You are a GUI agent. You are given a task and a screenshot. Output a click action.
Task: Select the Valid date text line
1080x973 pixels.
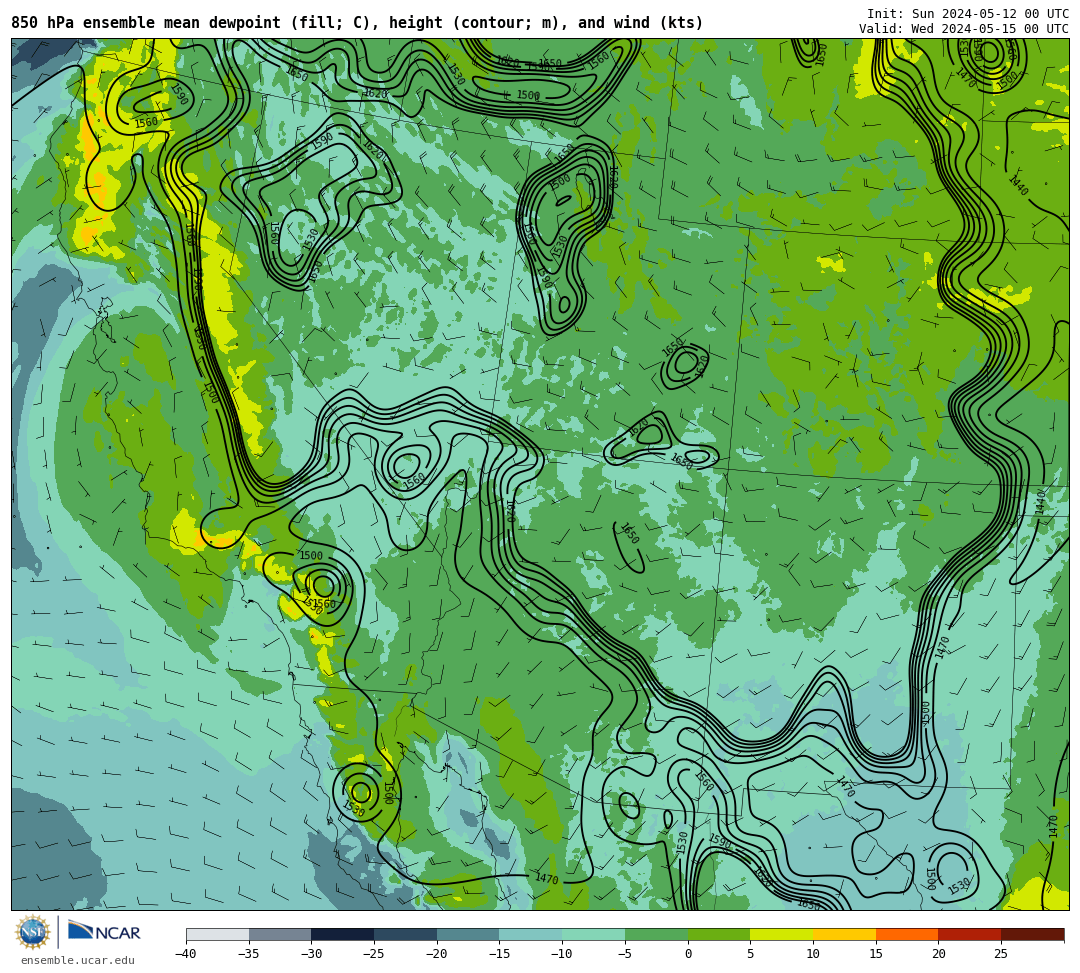(964, 29)
